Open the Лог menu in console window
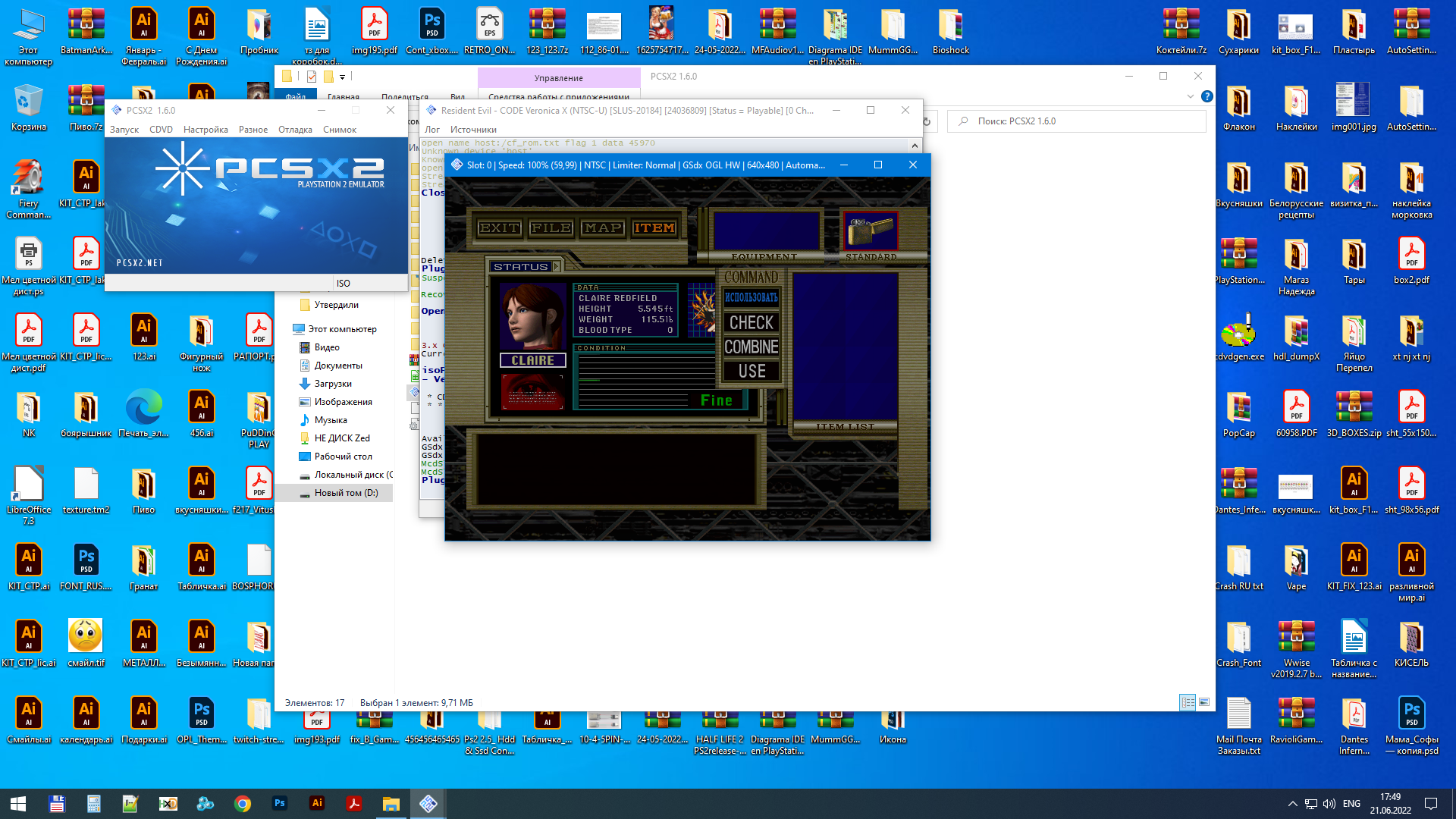This screenshot has width=1456, height=819. point(432,130)
